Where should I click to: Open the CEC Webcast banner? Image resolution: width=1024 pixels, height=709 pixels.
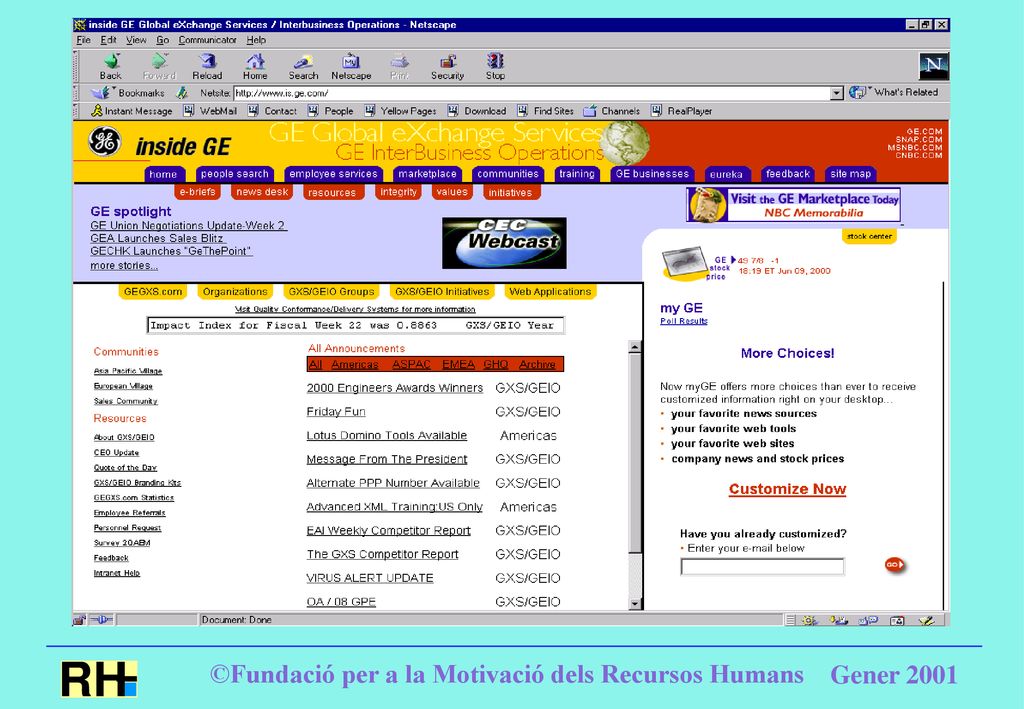[504, 243]
